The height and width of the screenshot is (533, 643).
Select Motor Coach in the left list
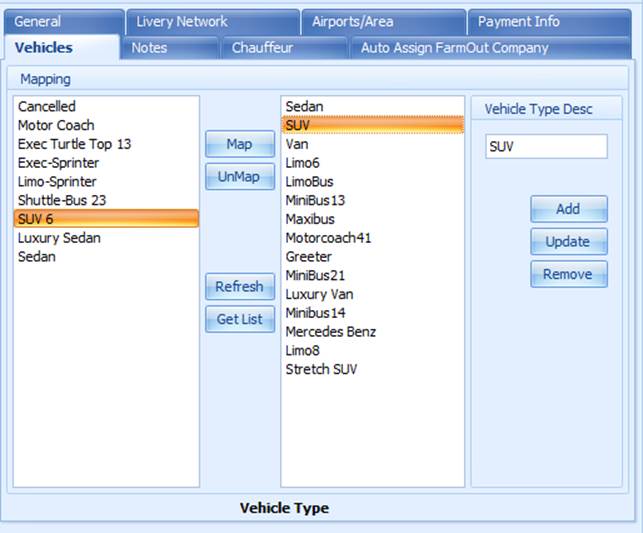coord(106,125)
